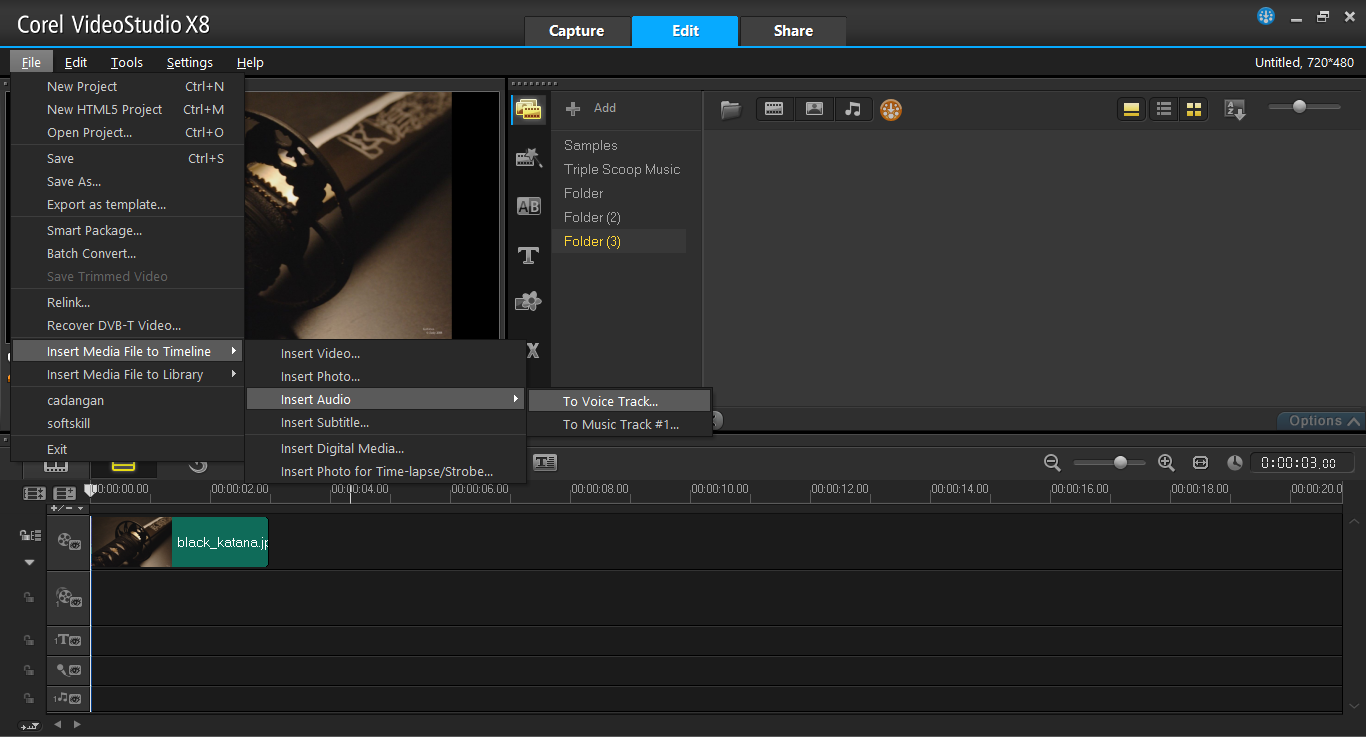Screen dimensions: 1366x737
Task: Open the Settings menu
Action: point(190,62)
